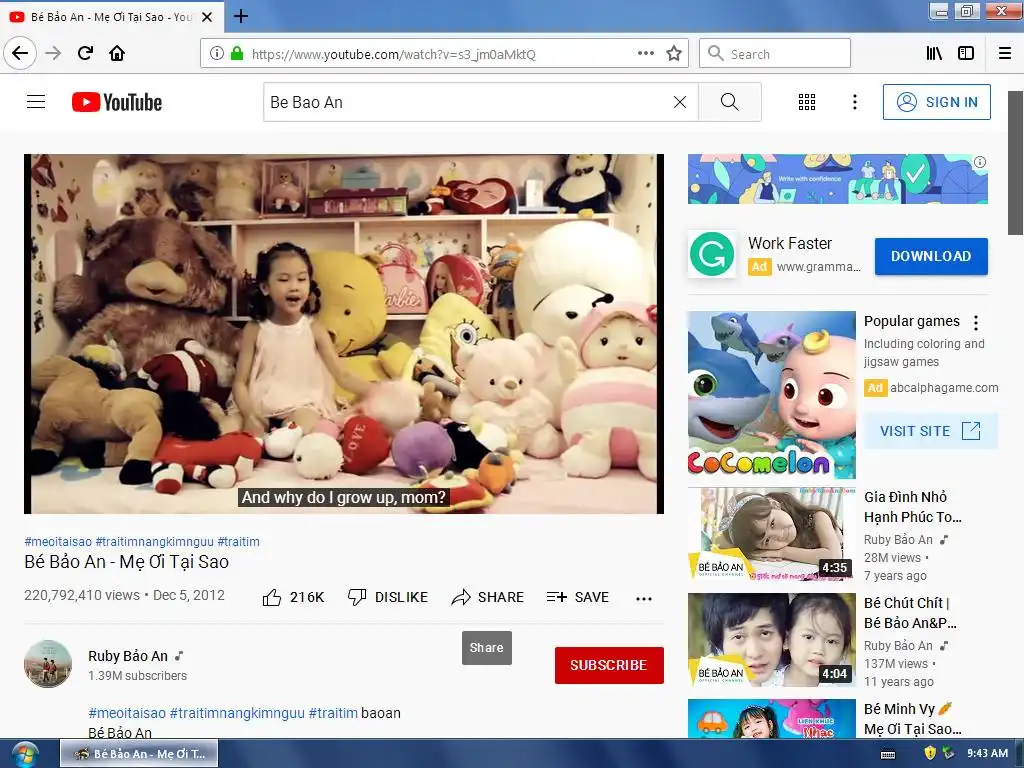Reload the current page
This screenshot has width=1024, height=768.
(x=85, y=53)
